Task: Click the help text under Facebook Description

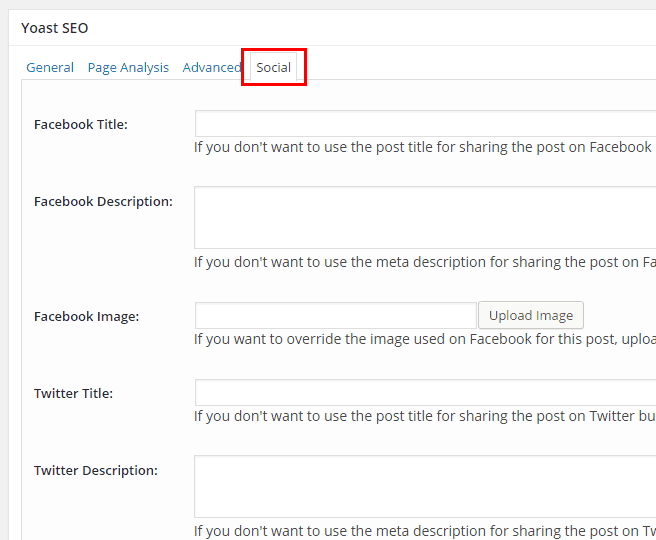Action: [x=424, y=262]
